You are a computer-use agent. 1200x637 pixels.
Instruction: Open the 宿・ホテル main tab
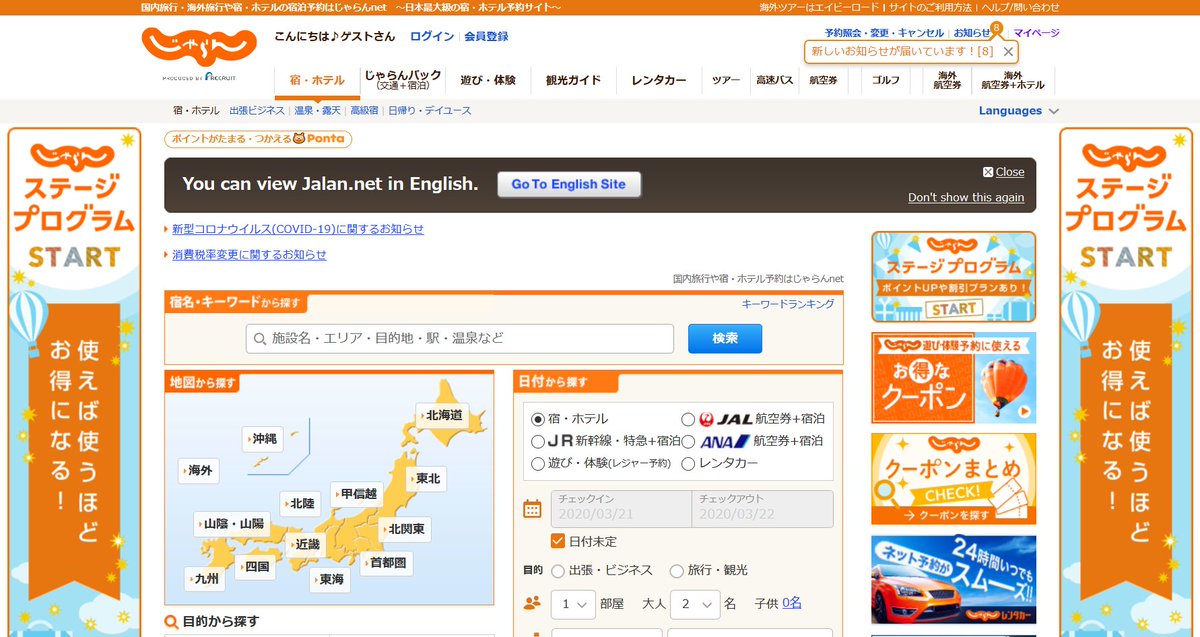(x=317, y=81)
